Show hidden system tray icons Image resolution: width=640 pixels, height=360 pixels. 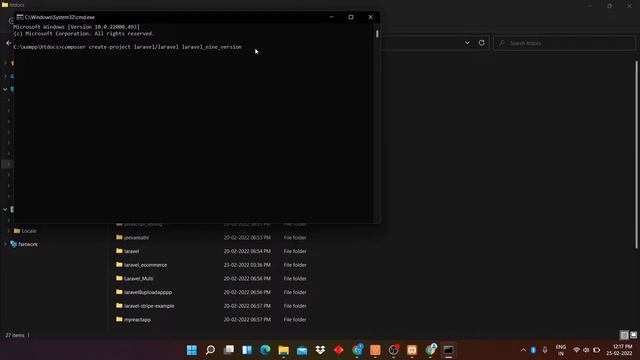tap(523, 350)
